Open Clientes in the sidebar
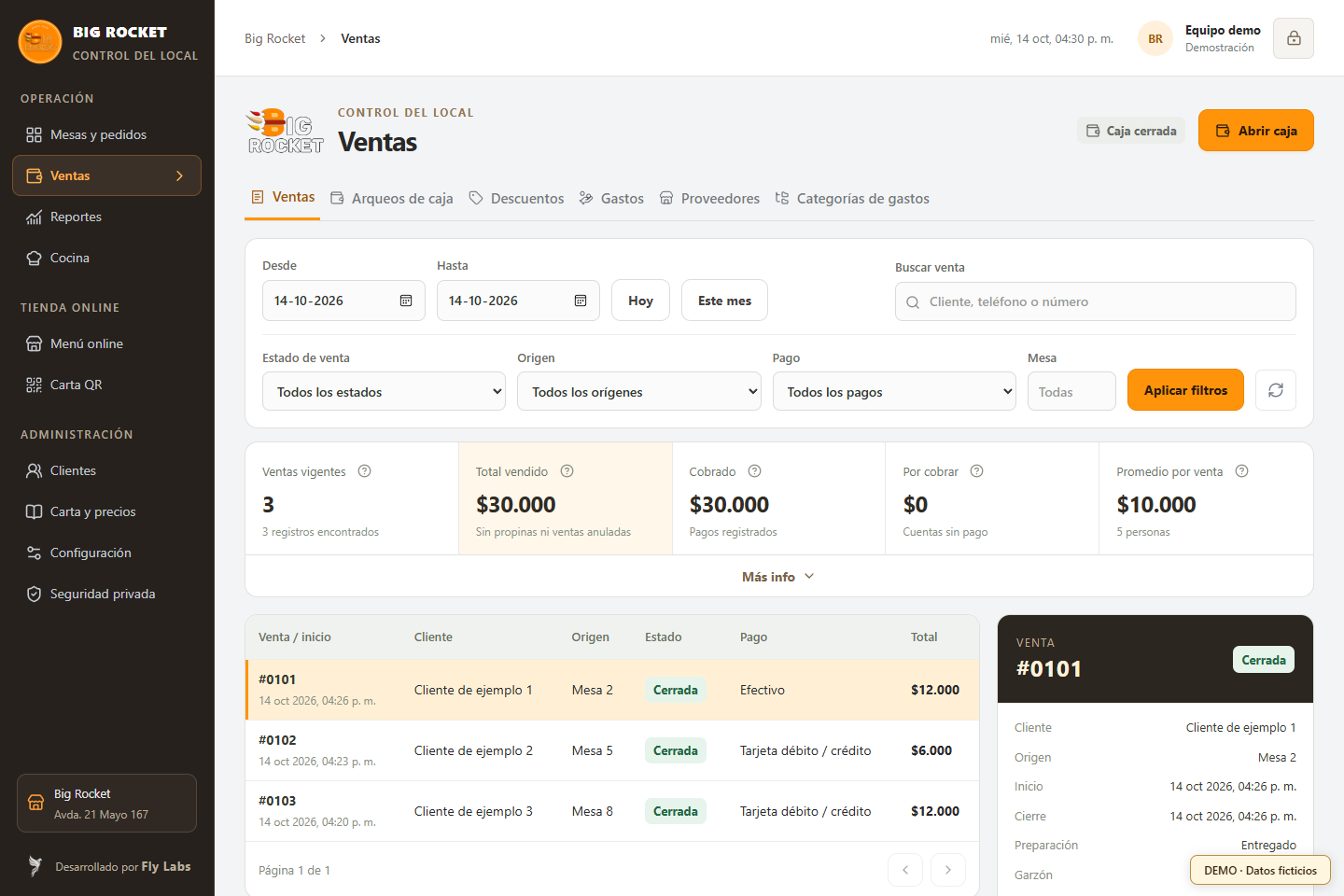This screenshot has width=1344, height=896. (x=106, y=470)
